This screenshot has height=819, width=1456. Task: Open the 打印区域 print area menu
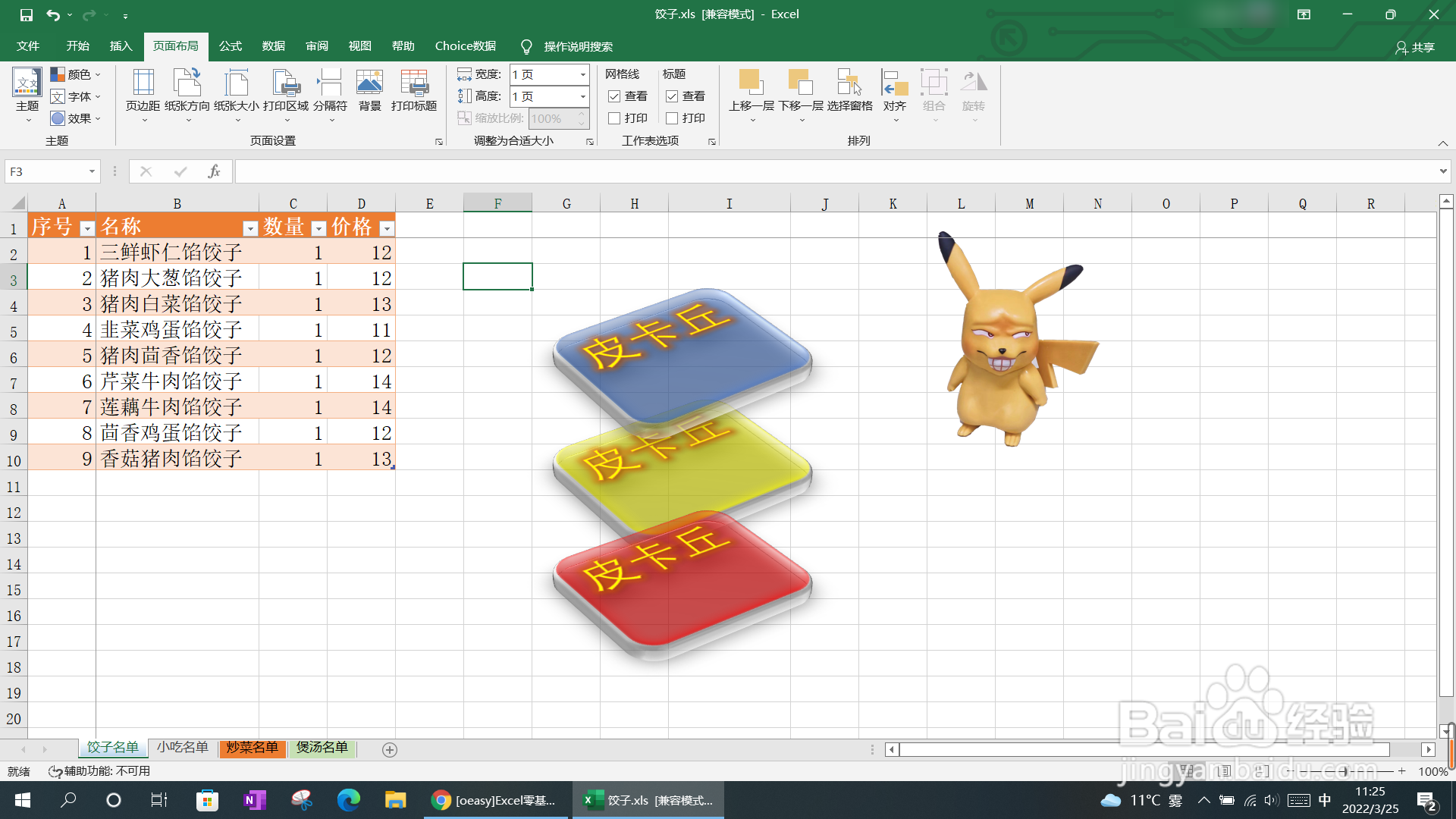[286, 95]
